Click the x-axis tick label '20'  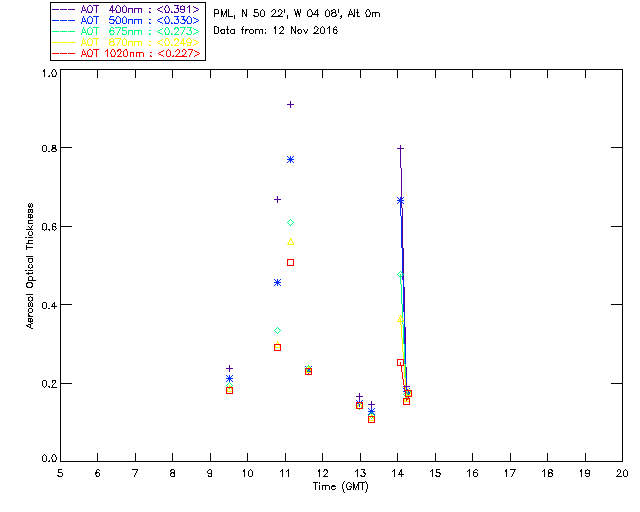pyautogui.click(x=622, y=473)
